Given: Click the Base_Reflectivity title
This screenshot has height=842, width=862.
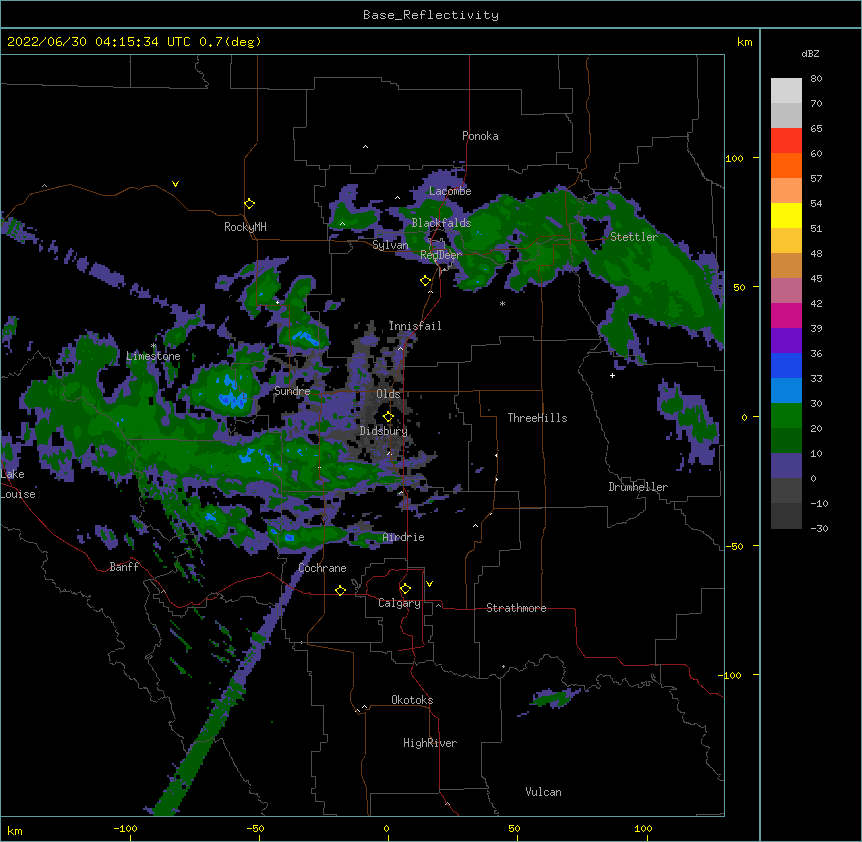Looking at the screenshot, I should [431, 15].
